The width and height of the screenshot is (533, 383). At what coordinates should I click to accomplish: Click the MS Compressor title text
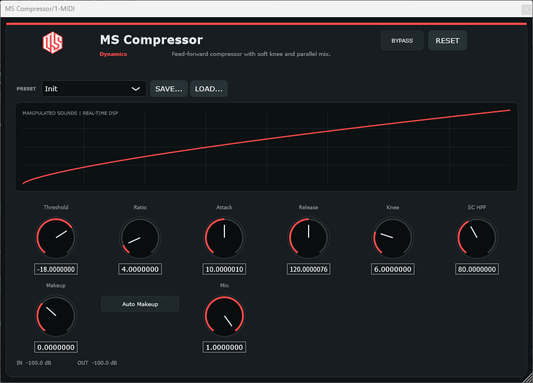click(151, 40)
